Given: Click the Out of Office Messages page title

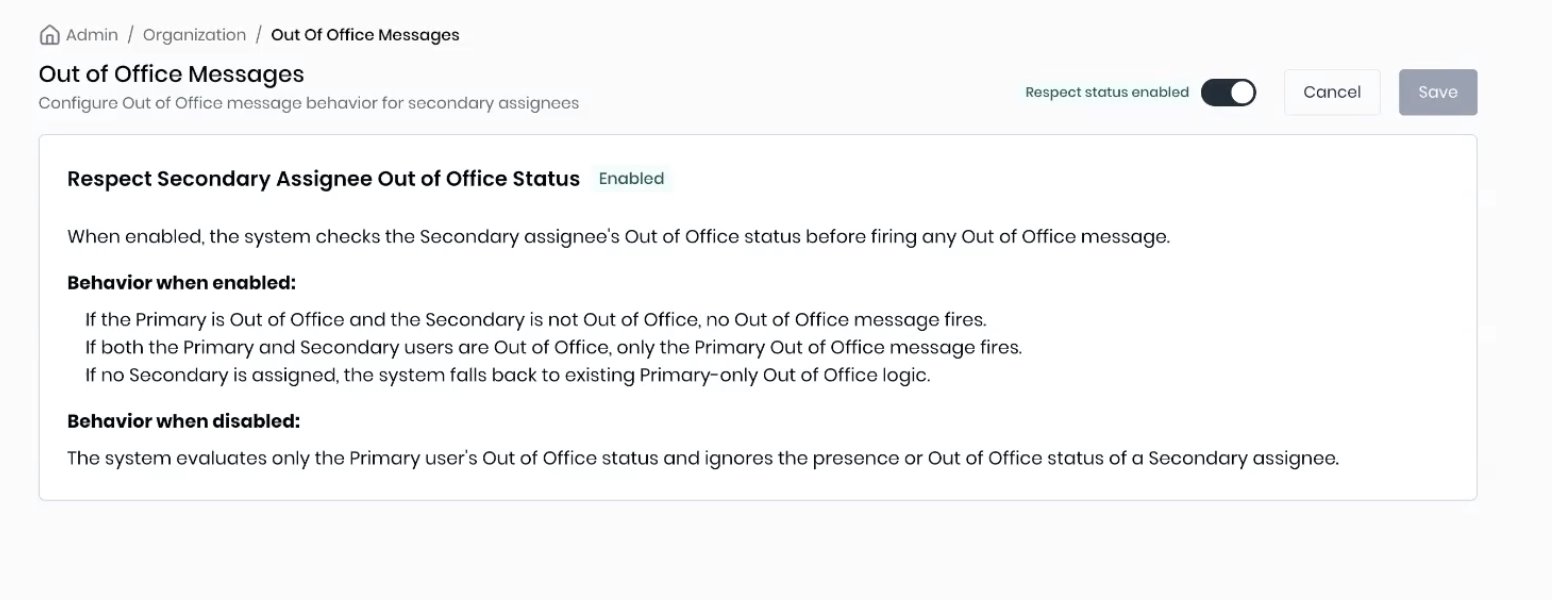Looking at the screenshot, I should (171, 73).
